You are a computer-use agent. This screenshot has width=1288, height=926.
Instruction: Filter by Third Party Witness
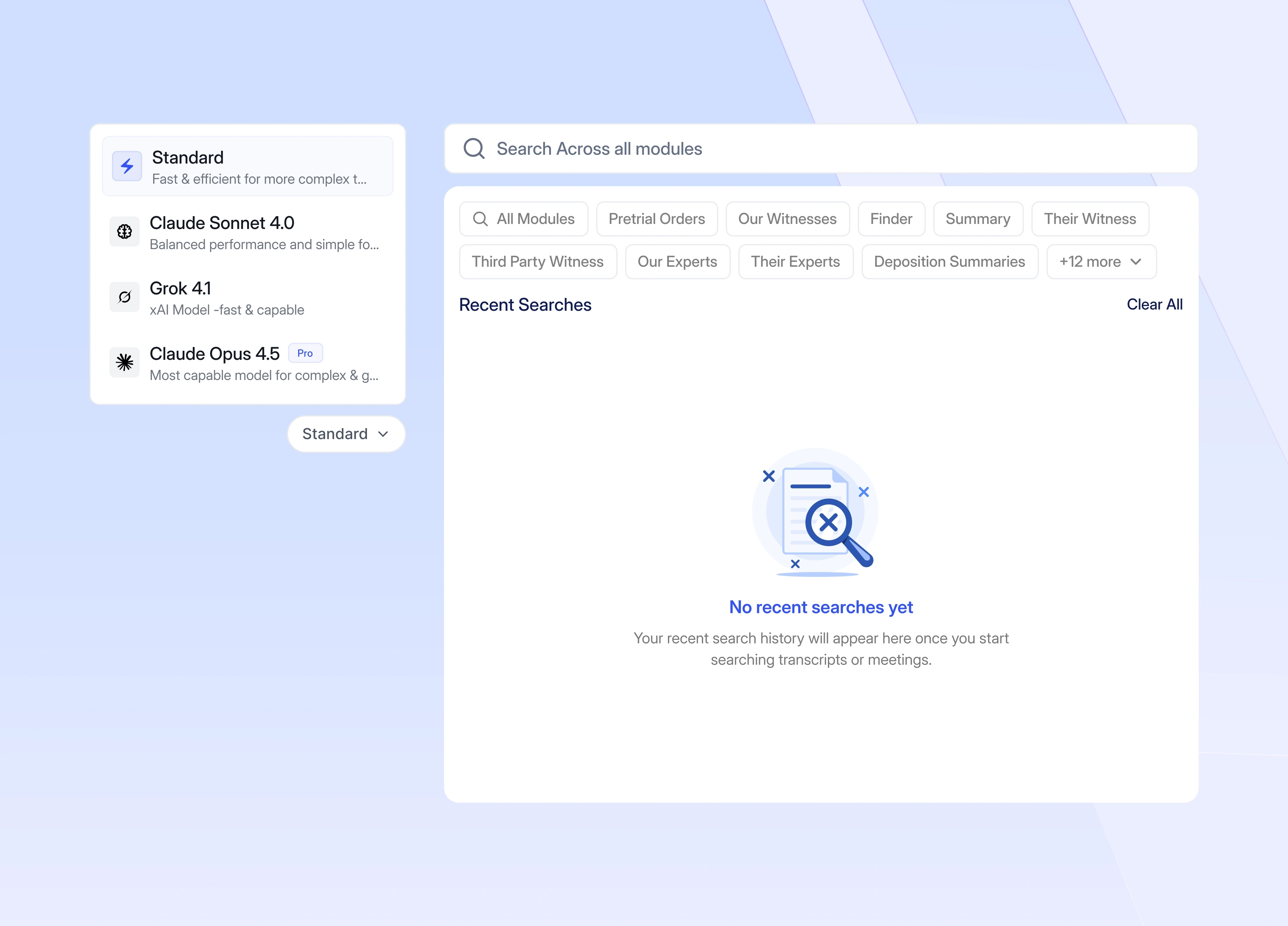[538, 262]
